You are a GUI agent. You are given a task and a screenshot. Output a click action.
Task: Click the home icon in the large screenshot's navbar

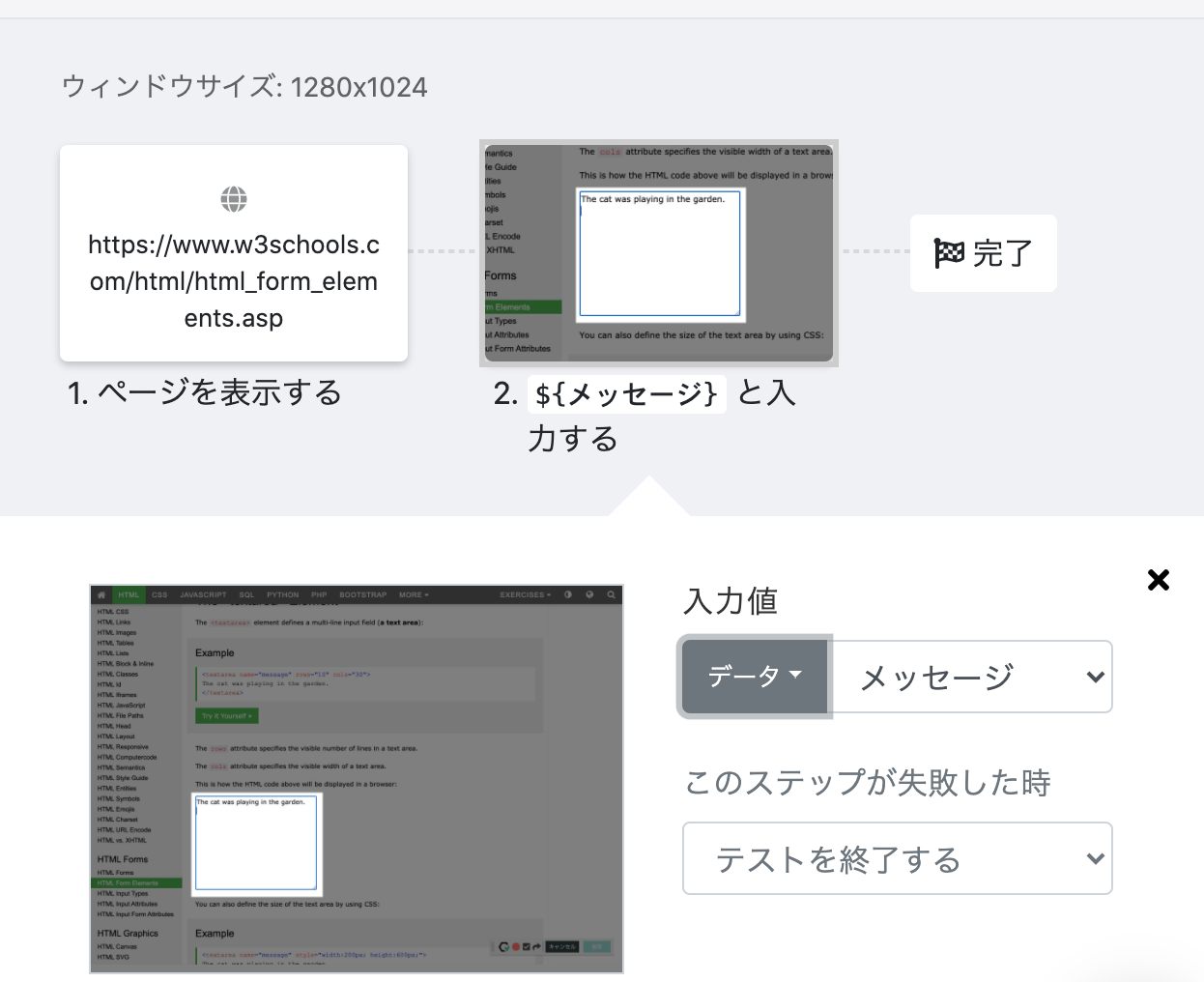point(101,595)
